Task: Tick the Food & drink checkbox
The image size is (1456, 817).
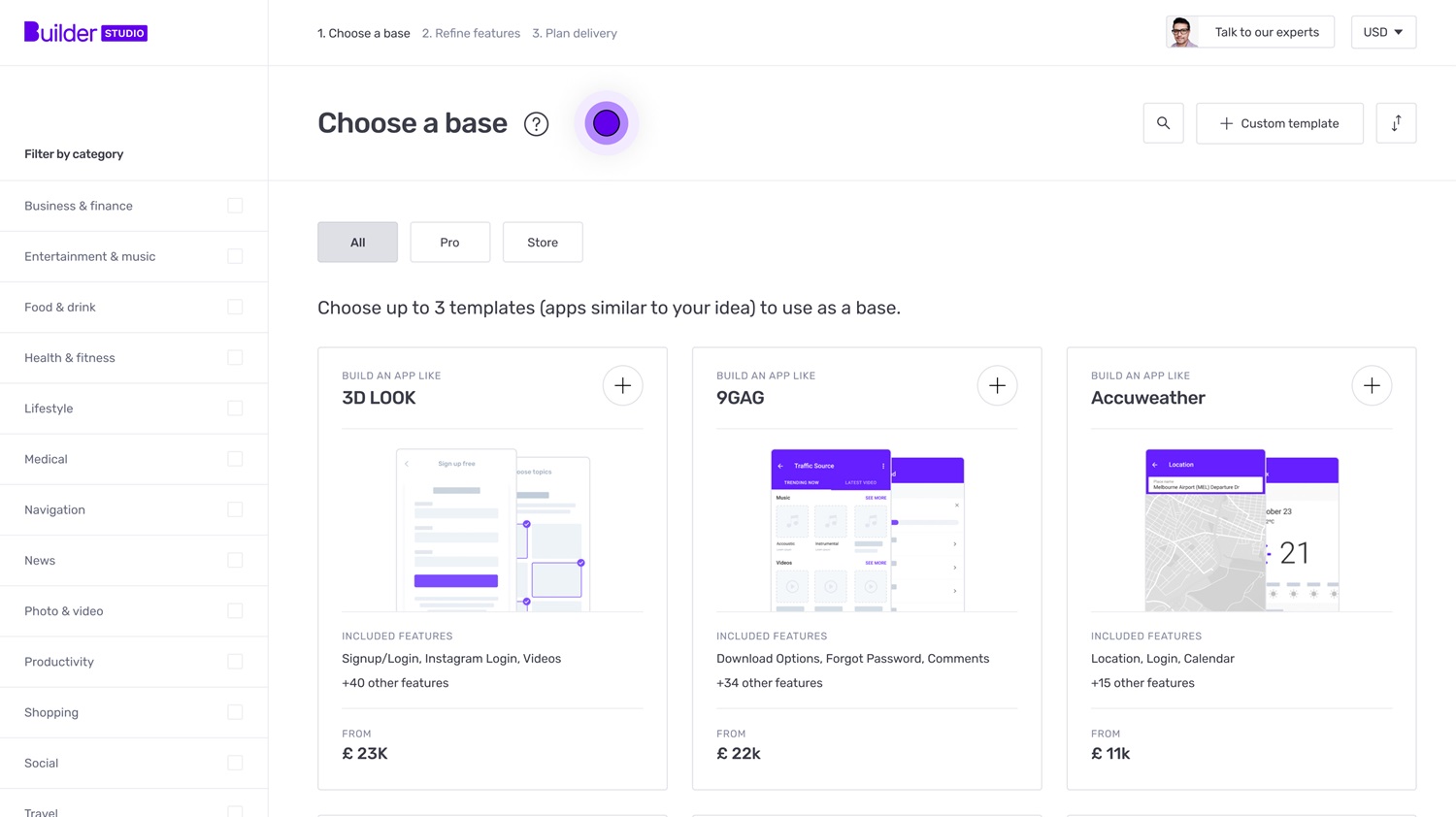Action: [x=235, y=307]
